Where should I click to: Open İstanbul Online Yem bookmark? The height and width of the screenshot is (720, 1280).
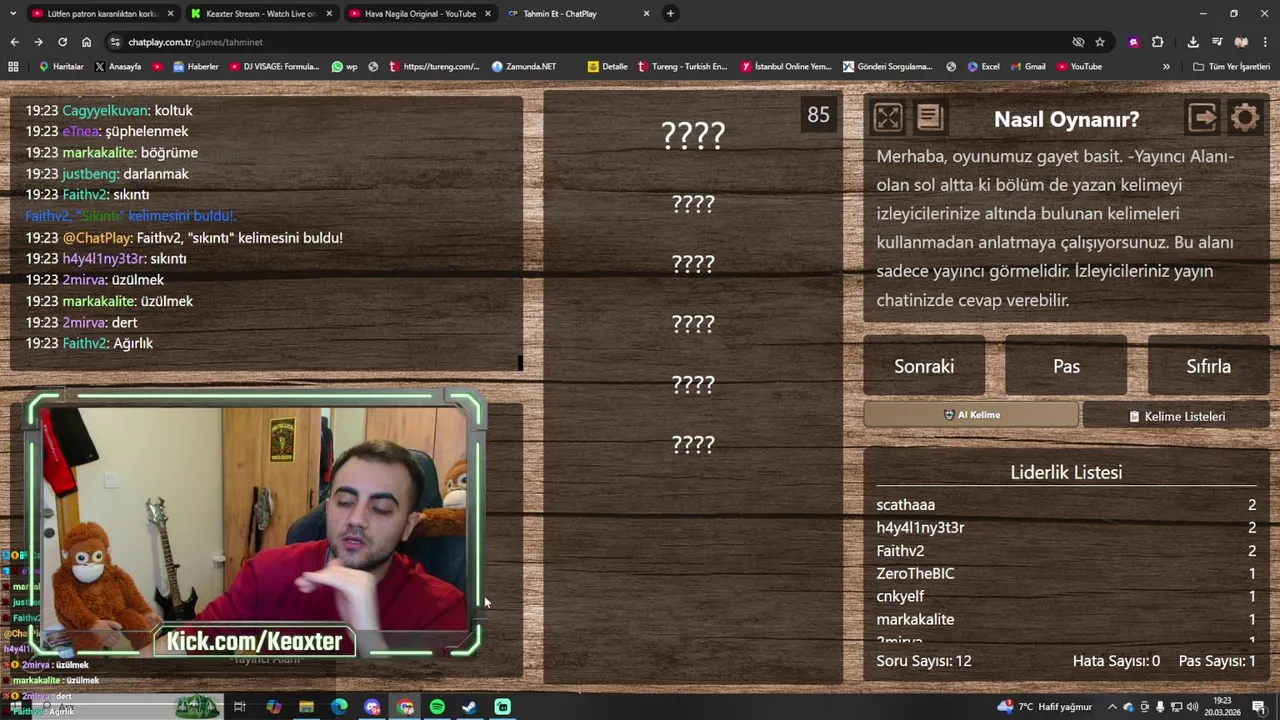(x=787, y=67)
